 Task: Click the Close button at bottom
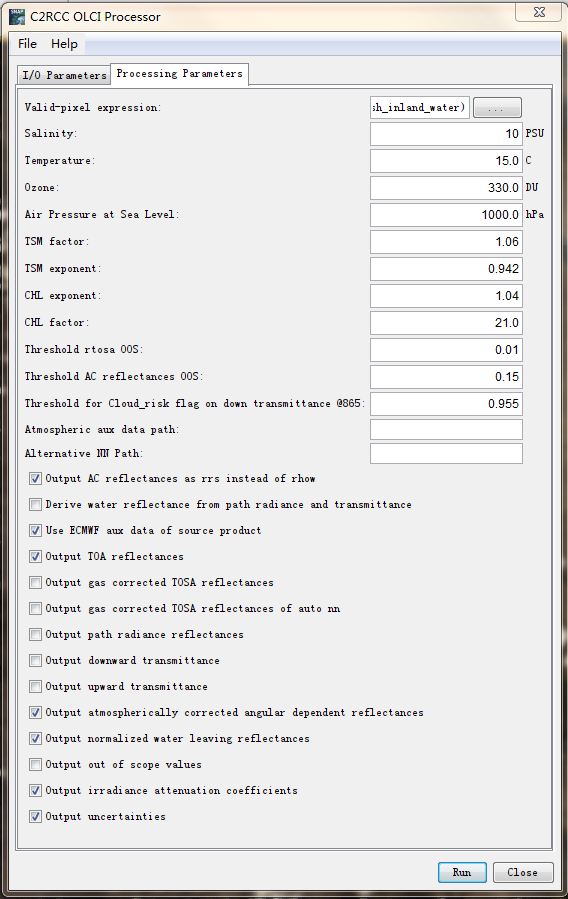(523, 872)
